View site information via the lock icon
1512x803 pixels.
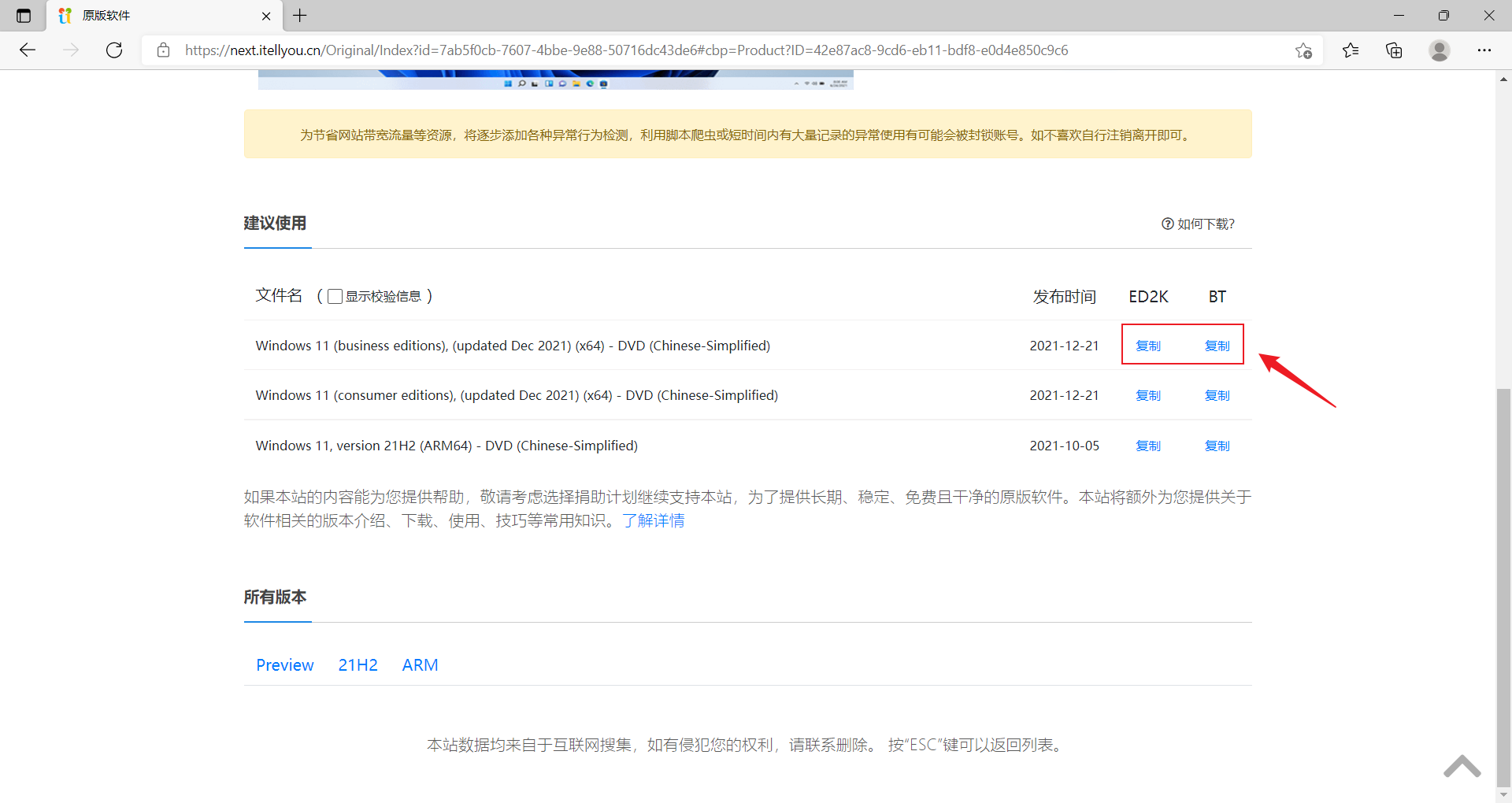point(163,50)
